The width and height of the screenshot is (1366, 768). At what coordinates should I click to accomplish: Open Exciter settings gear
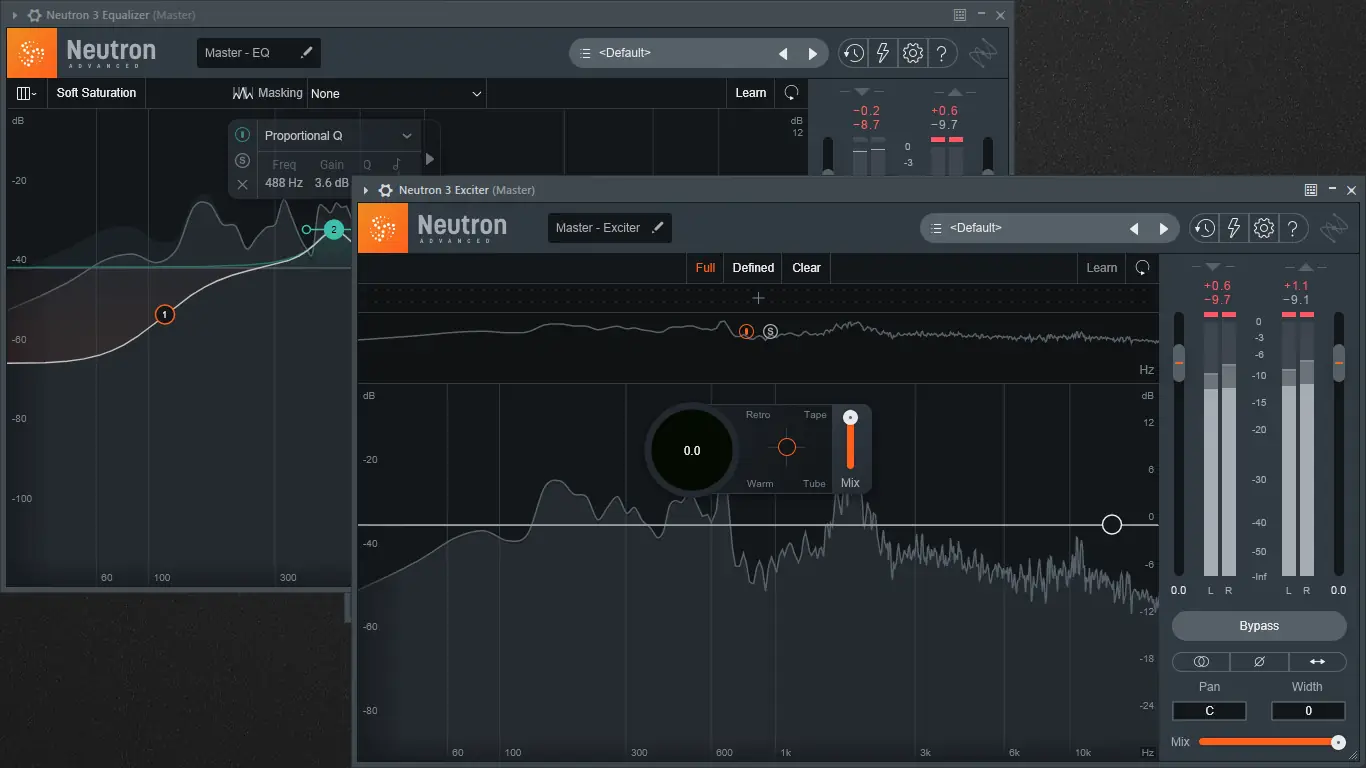(1263, 228)
